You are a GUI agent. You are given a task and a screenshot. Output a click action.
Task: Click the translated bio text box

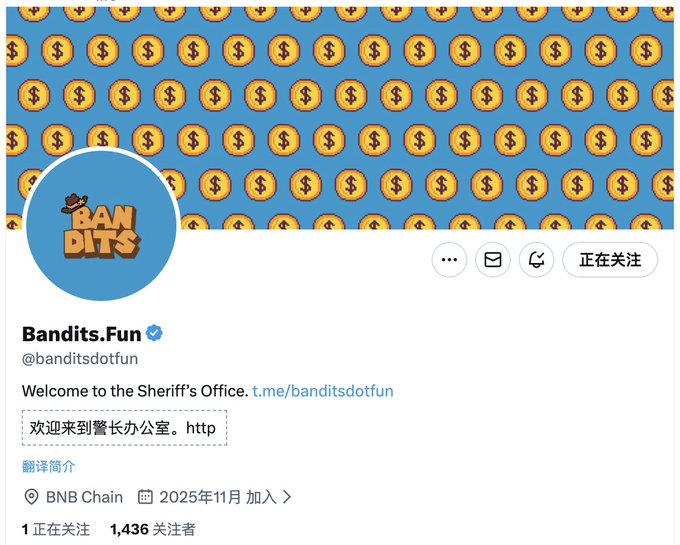(124, 428)
